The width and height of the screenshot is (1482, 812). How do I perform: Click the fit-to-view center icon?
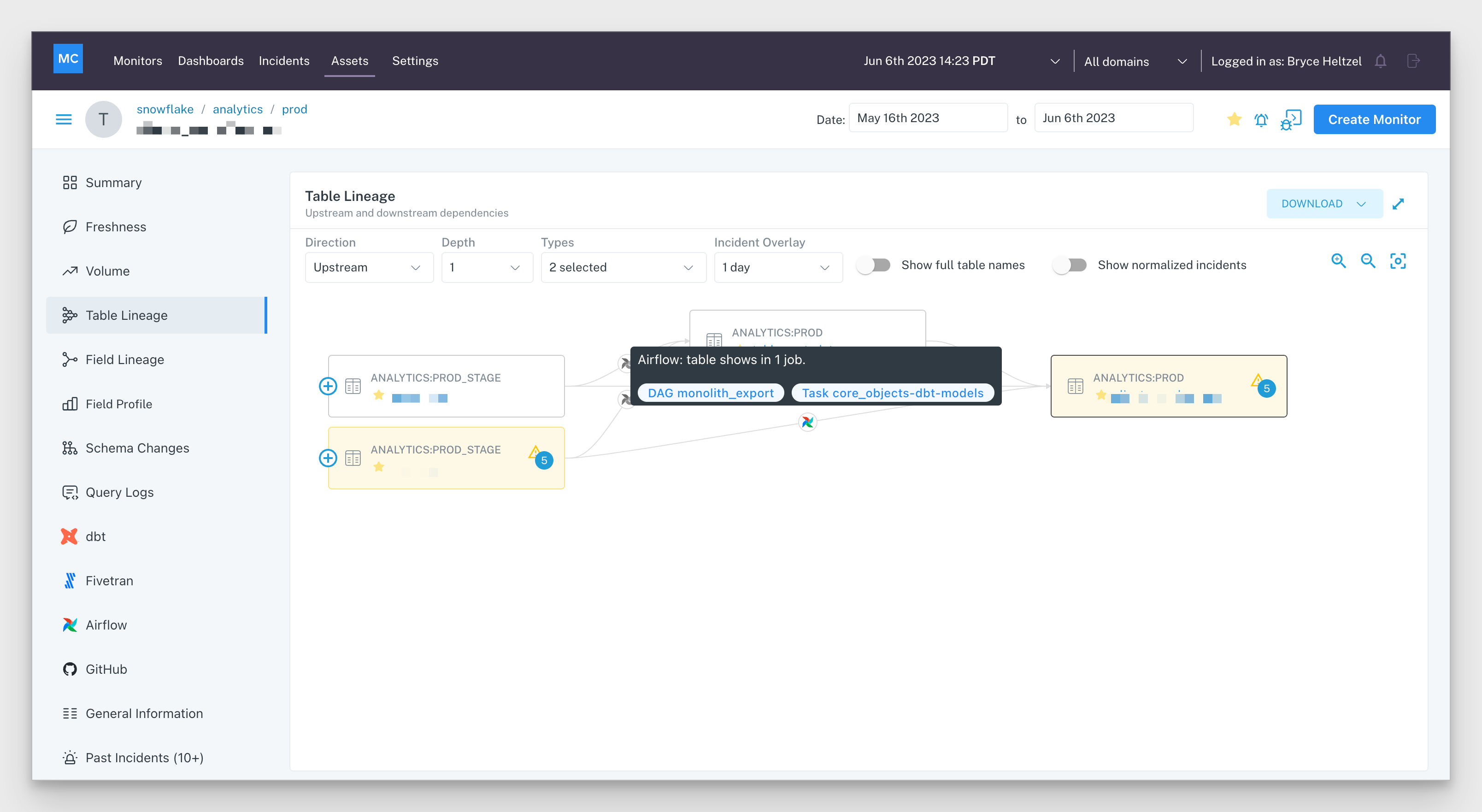pos(1398,261)
